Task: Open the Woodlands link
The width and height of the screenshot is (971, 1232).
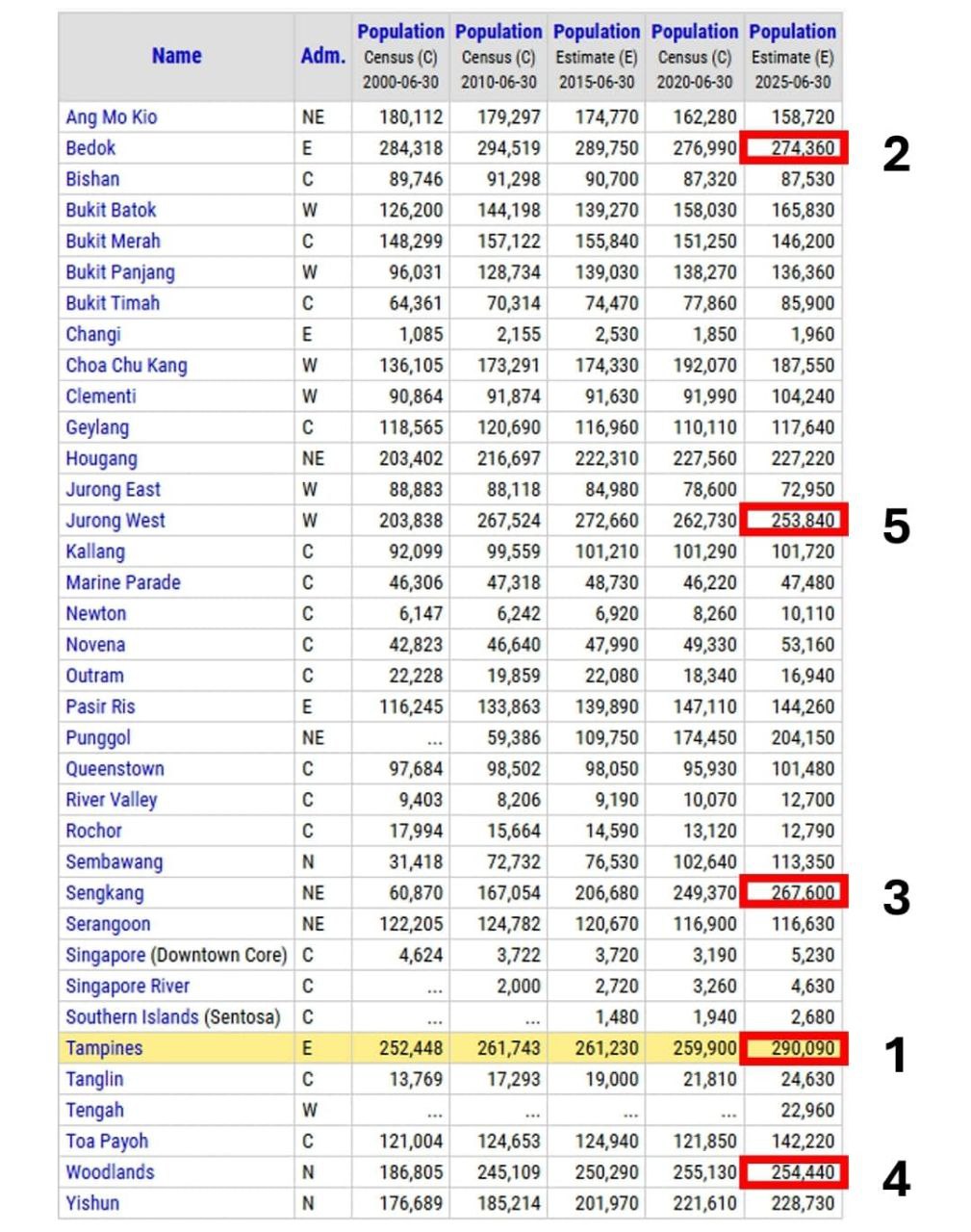Action: coord(110,1172)
